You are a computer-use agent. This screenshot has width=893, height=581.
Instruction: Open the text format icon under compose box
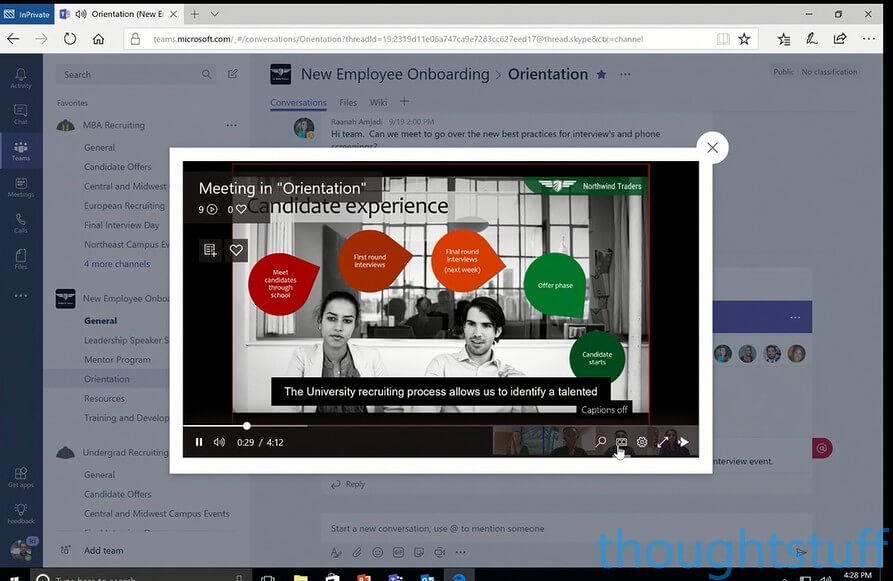[336, 552]
